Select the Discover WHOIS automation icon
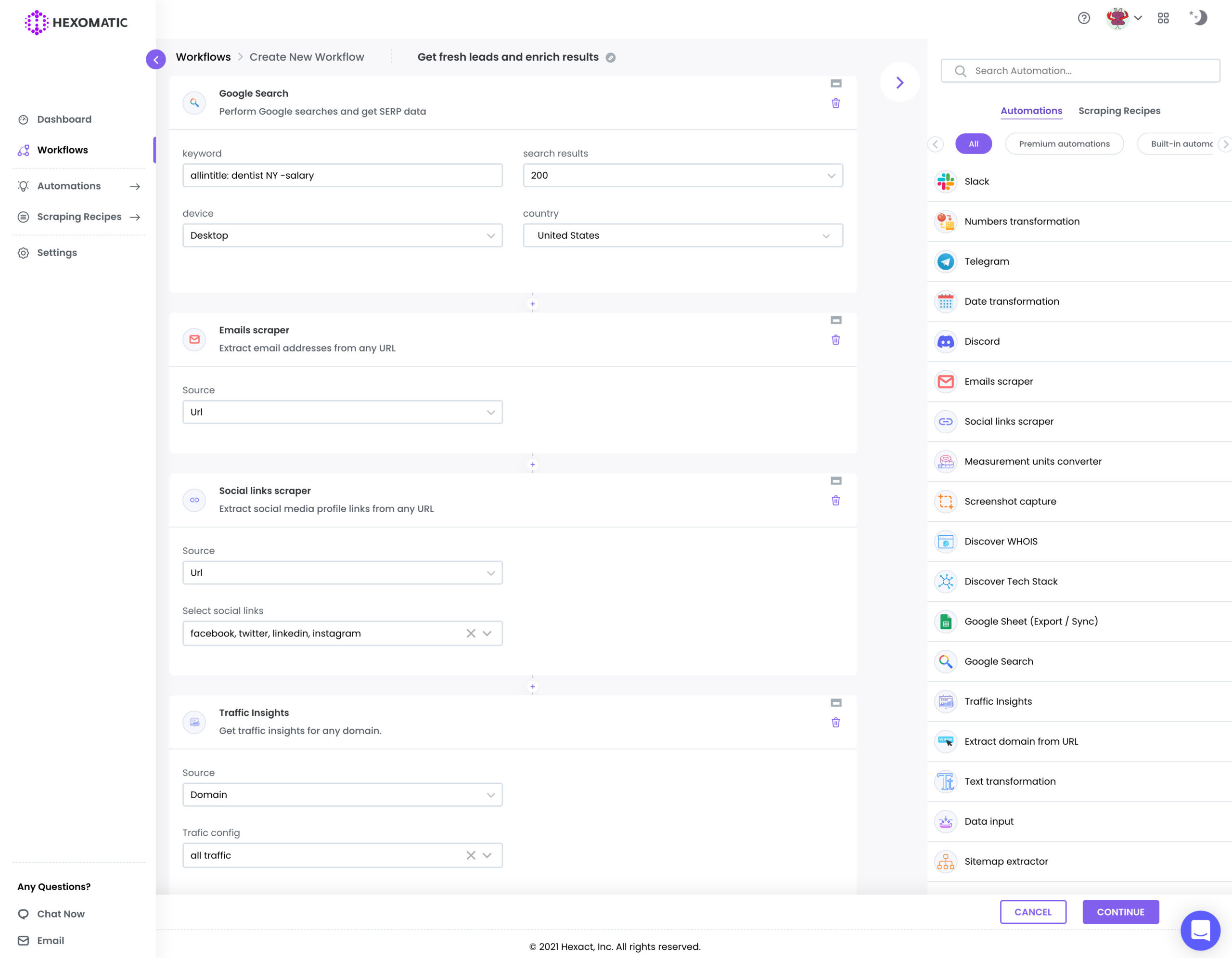This screenshot has width=1232, height=958. 946,542
